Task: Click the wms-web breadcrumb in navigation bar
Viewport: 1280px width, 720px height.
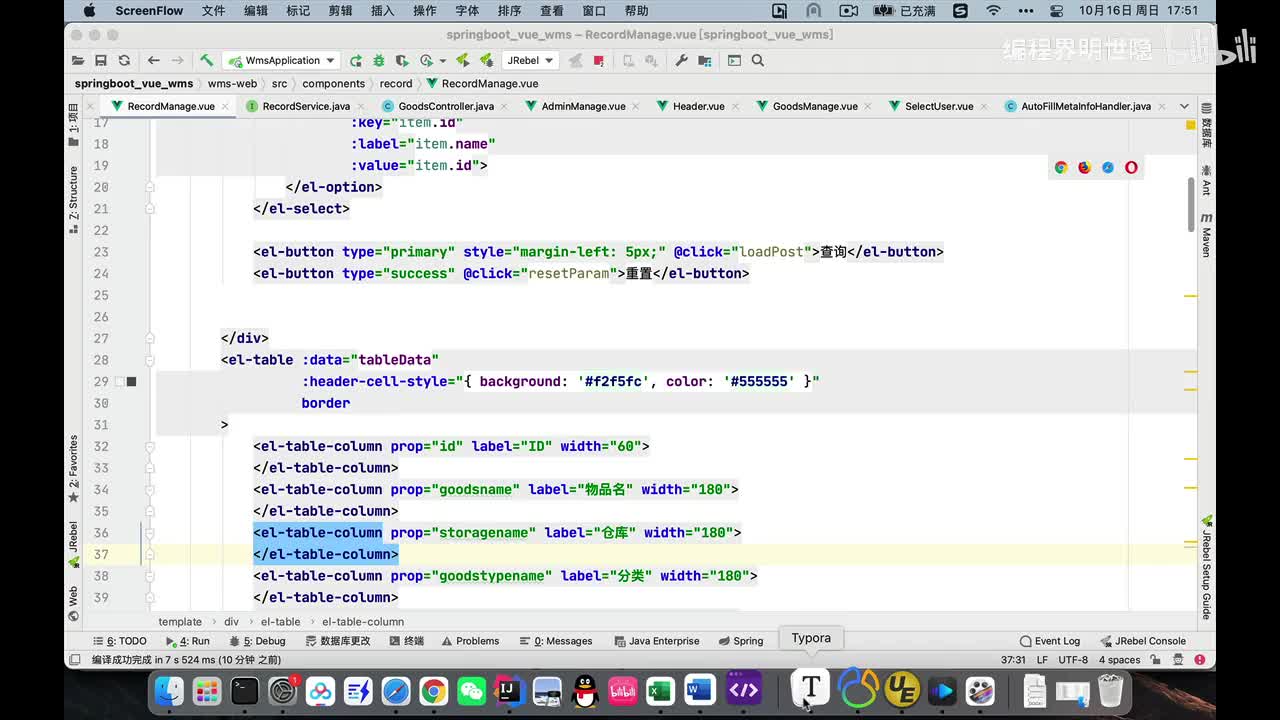Action: 232,84
